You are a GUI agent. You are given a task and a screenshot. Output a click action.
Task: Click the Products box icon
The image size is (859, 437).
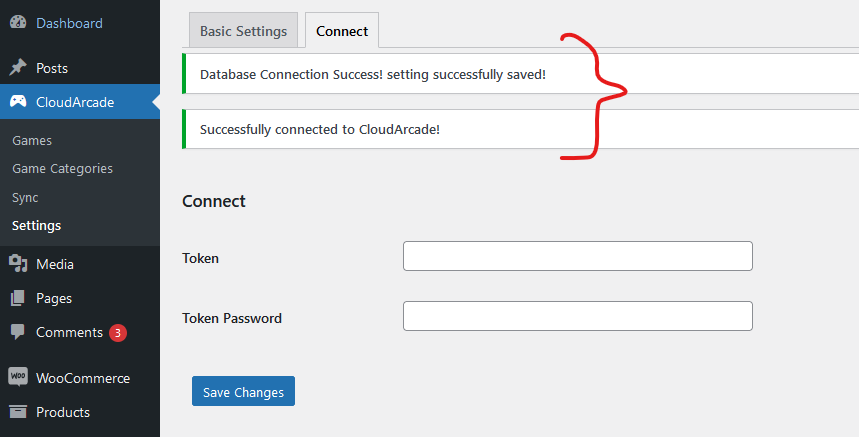[18, 412]
